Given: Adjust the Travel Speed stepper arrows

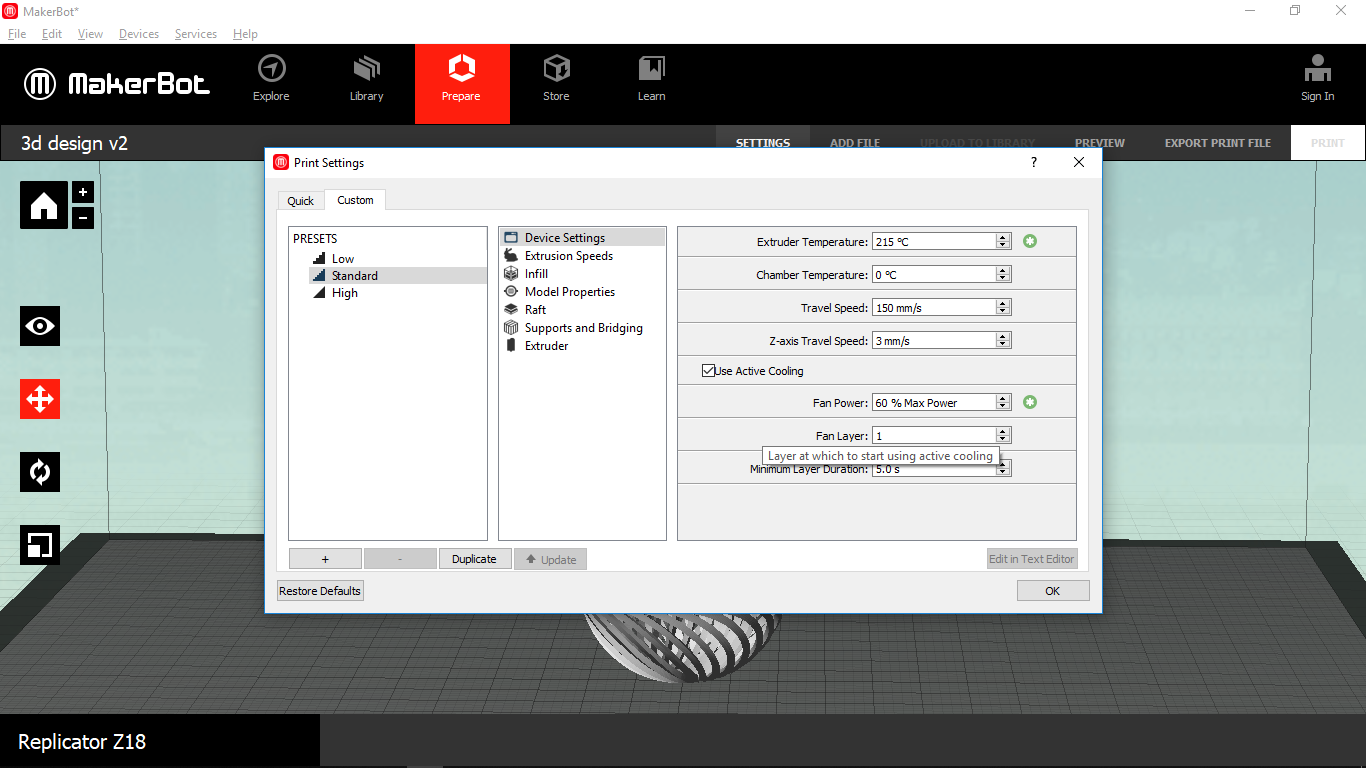Looking at the screenshot, I should 1003,307.
